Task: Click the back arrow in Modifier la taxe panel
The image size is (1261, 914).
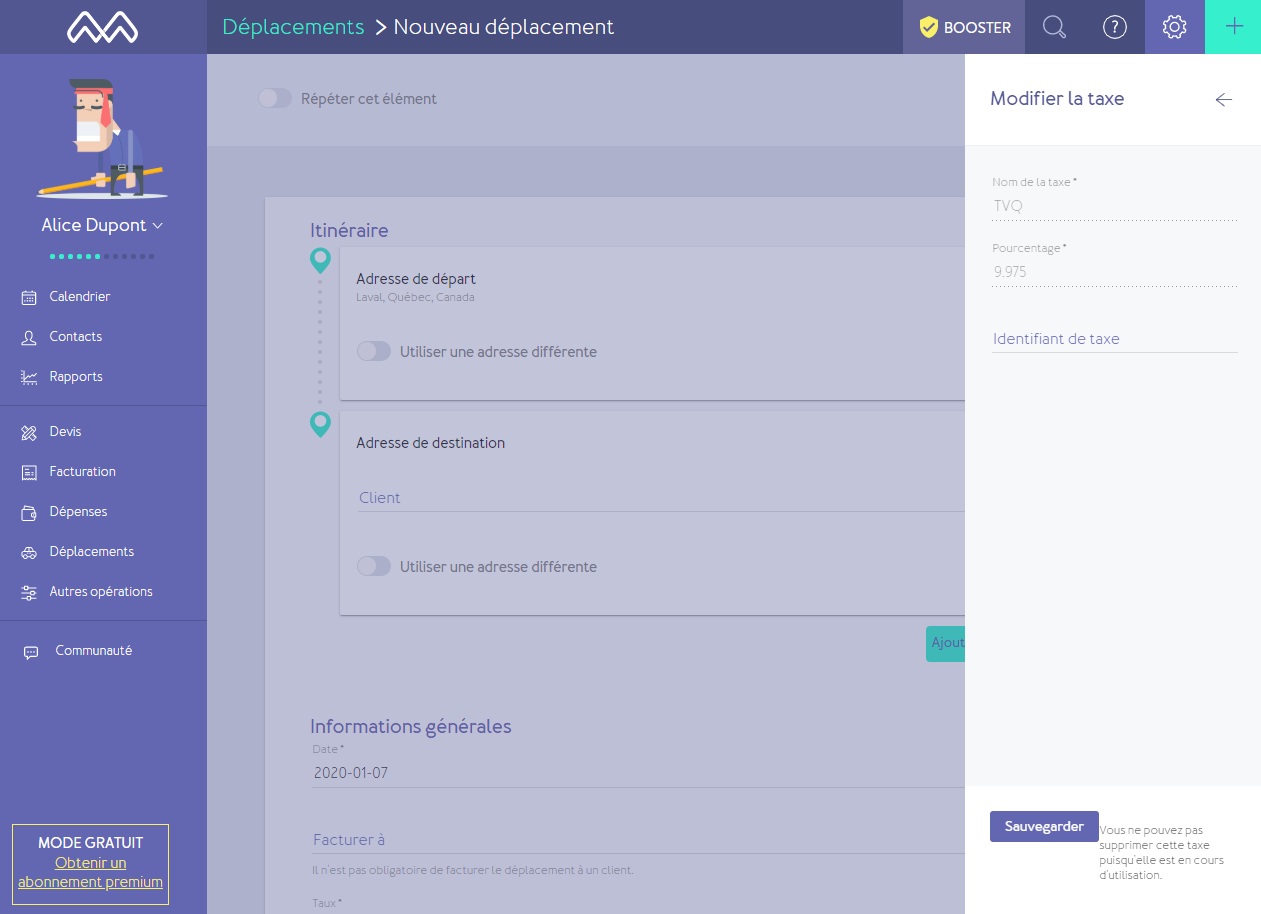Action: (1223, 99)
